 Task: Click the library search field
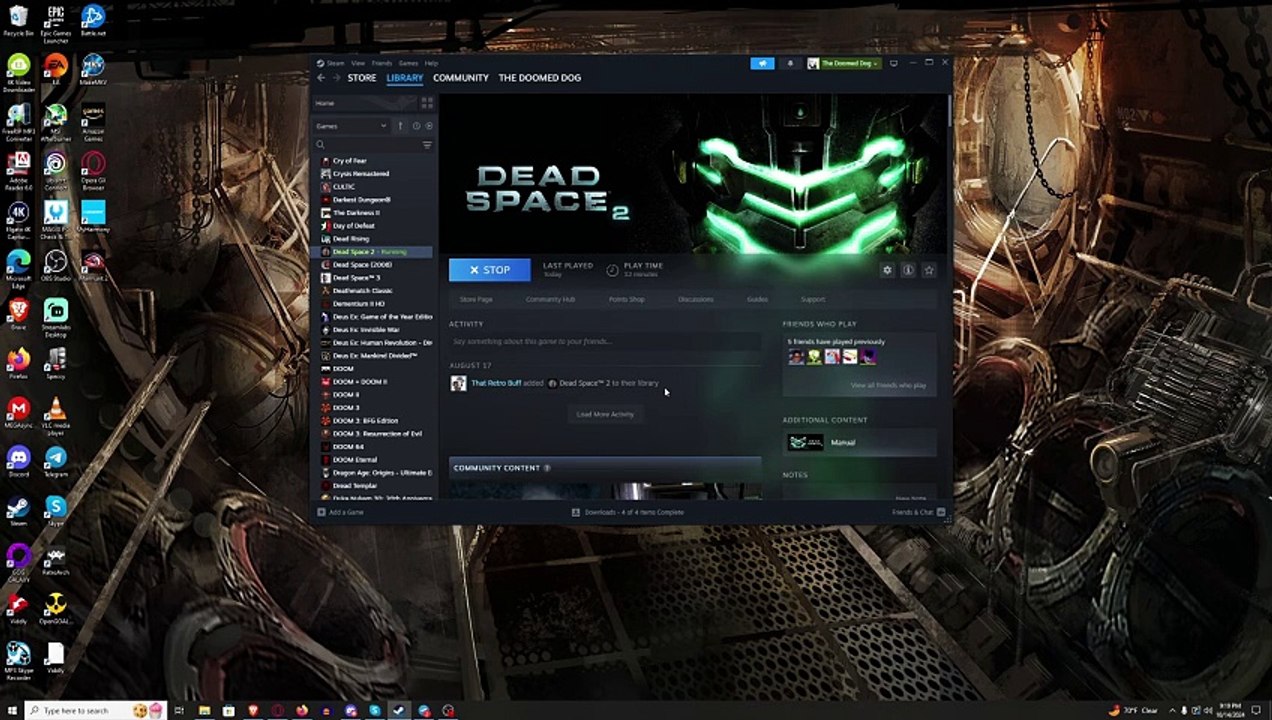367,145
